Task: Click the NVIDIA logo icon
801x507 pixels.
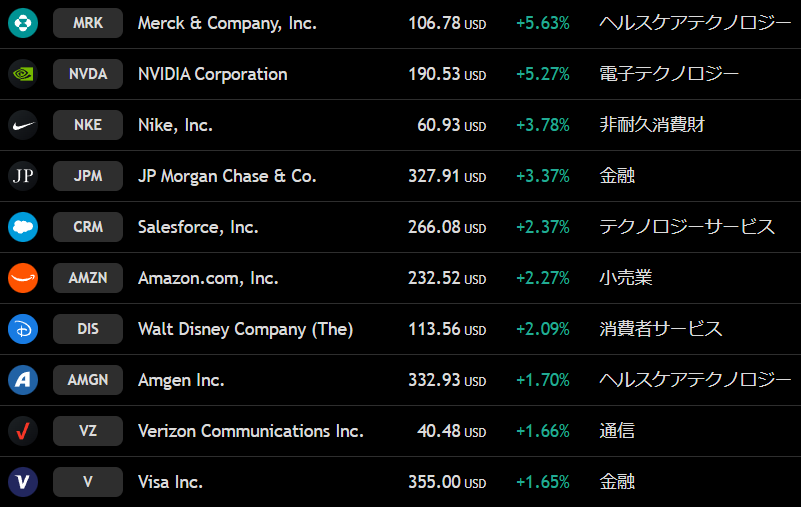Action: pyautogui.click(x=23, y=74)
